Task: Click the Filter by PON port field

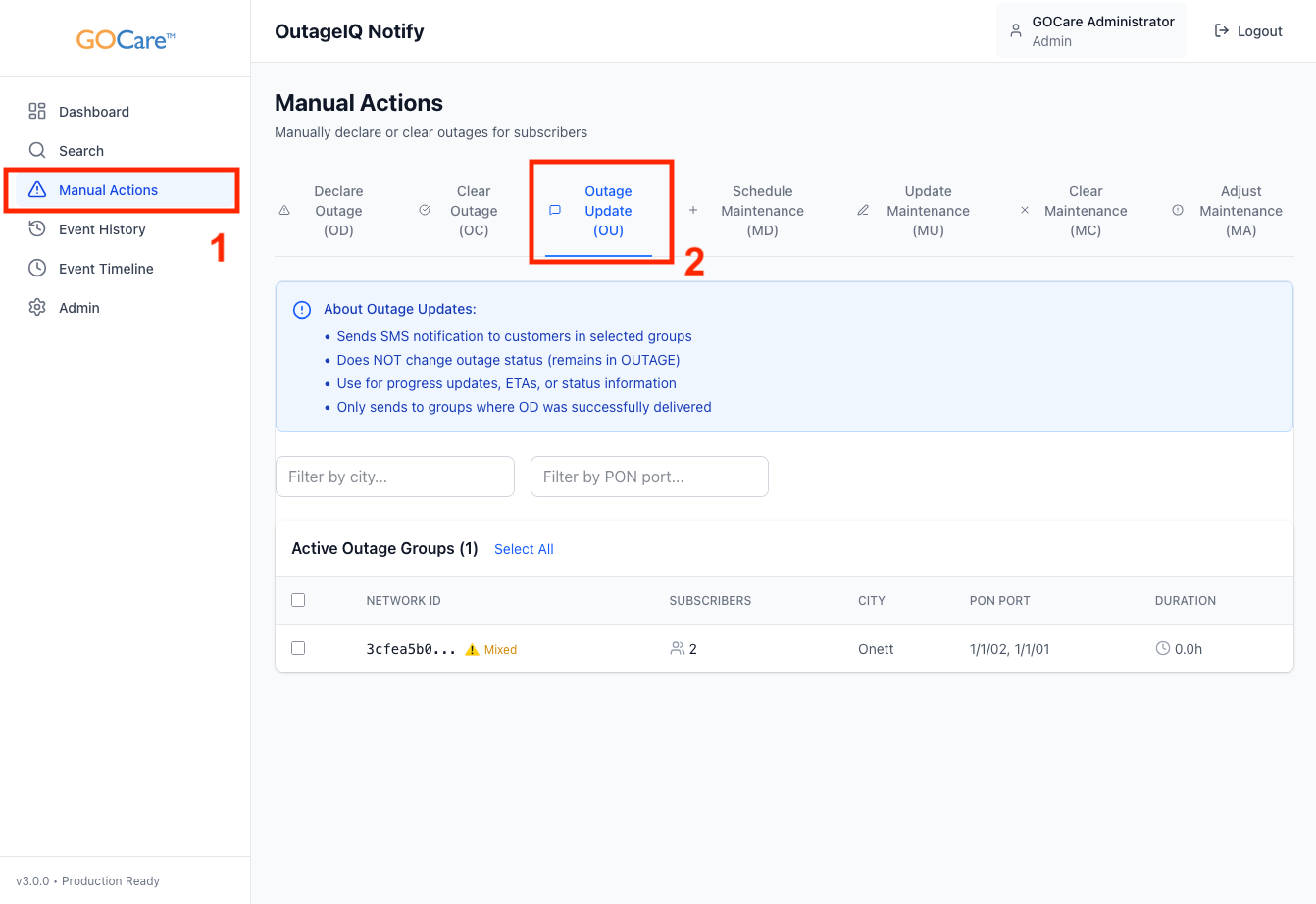Action: pyautogui.click(x=649, y=477)
